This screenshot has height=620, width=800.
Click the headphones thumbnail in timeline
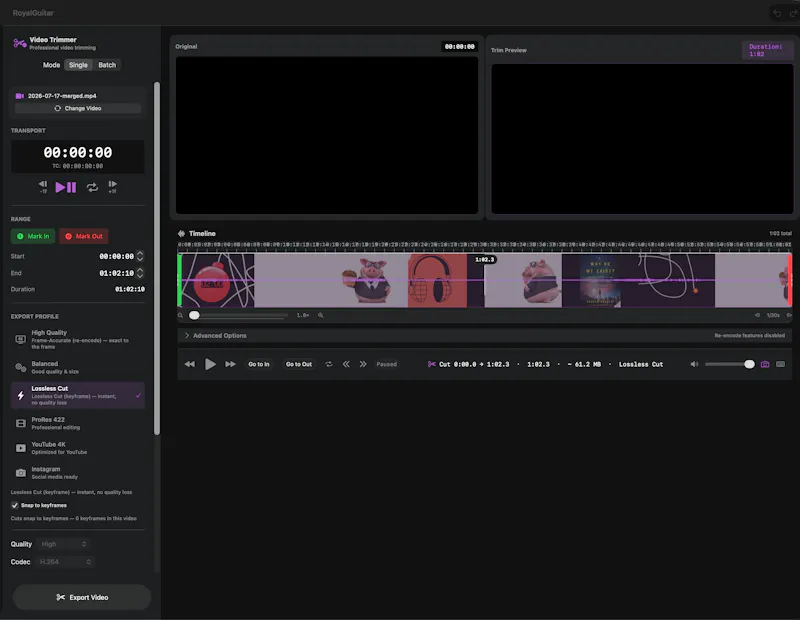tap(437, 280)
